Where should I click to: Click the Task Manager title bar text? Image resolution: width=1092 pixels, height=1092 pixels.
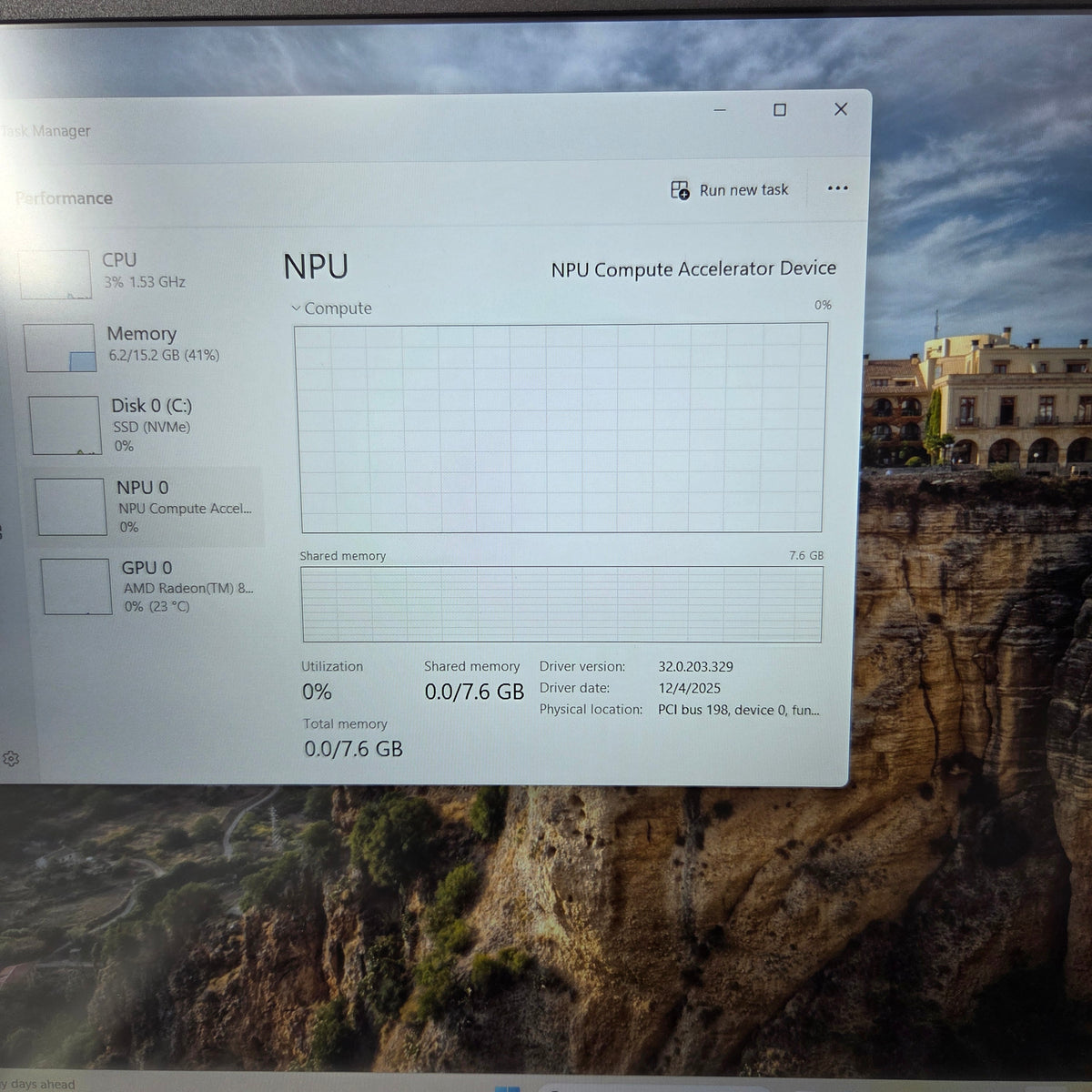tap(45, 131)
